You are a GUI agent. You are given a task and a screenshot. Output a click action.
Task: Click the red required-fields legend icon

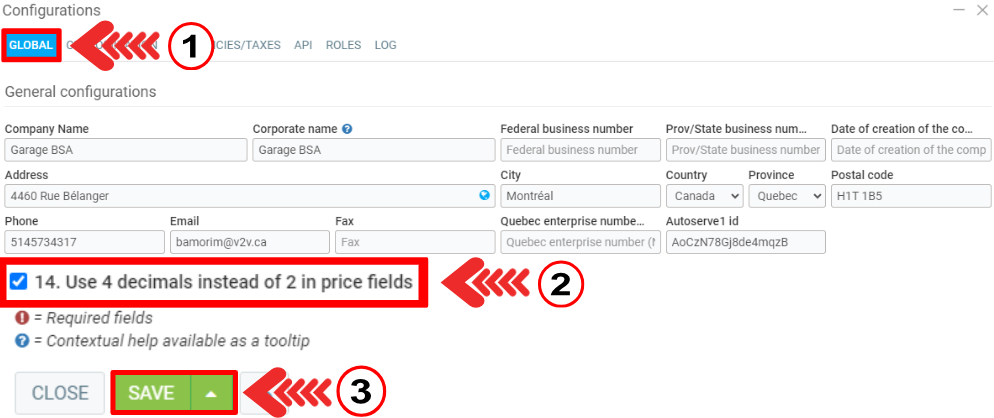click(x=21, y=318)
